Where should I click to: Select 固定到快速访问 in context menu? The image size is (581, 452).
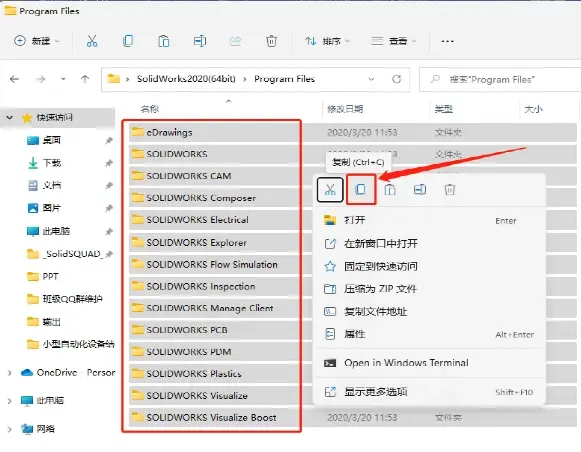point(429,266)
